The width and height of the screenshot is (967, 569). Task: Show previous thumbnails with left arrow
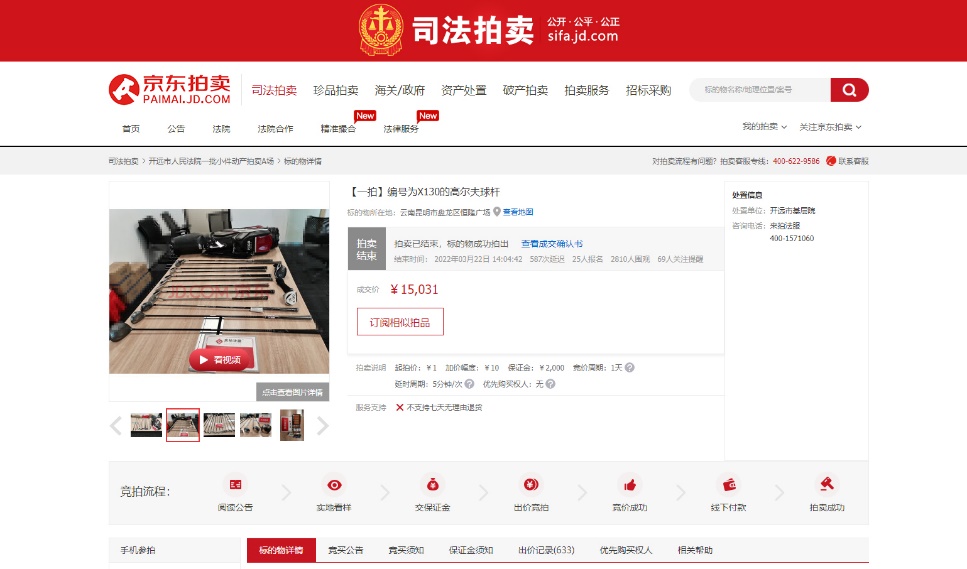click(x=115, y=425)
